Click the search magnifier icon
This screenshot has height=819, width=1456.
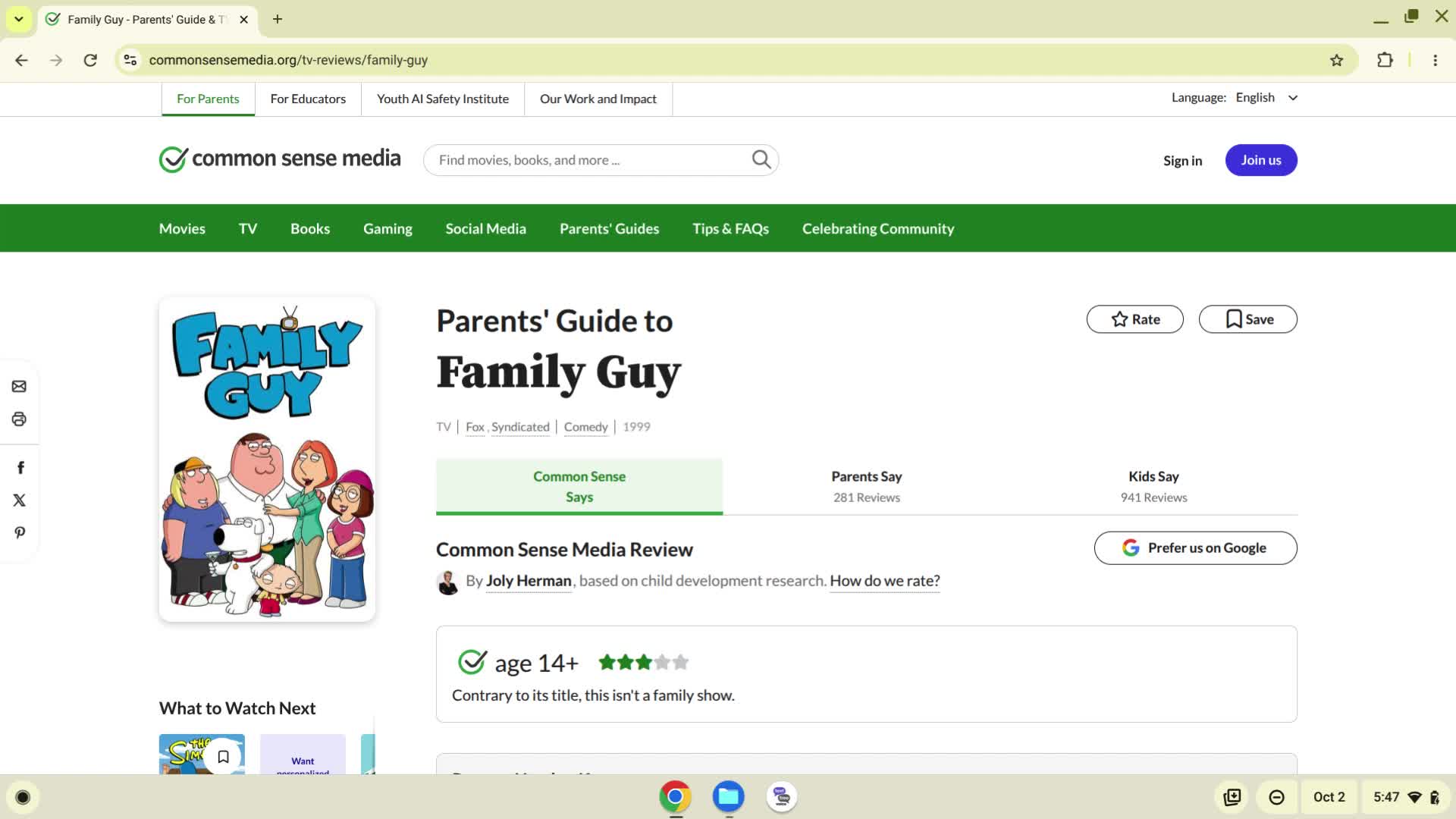(x=761, y=159)
